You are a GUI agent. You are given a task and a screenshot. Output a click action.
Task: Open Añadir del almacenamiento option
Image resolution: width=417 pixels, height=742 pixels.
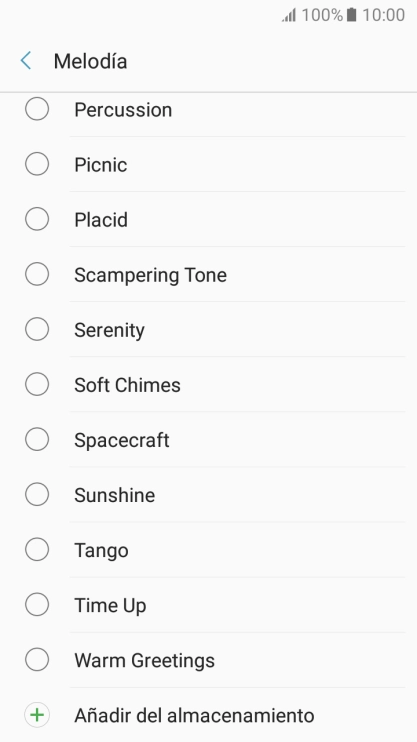208,715
